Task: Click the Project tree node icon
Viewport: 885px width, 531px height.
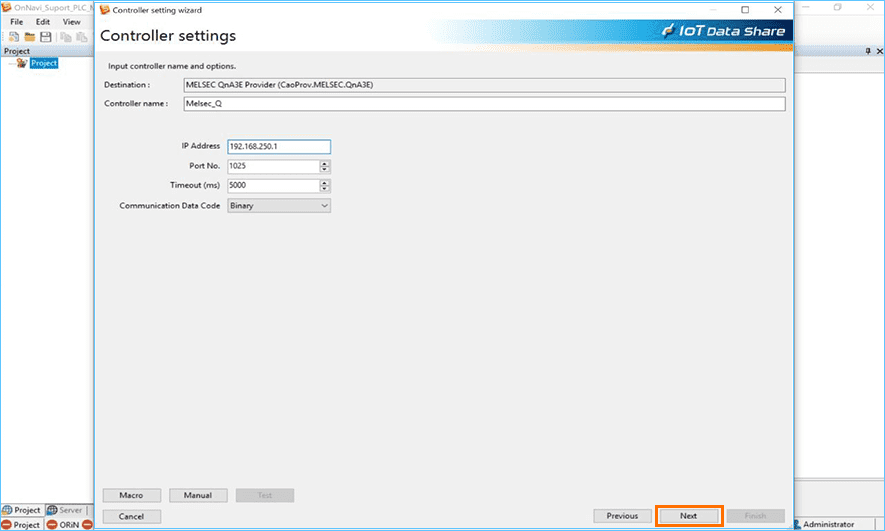Action: click(x=21, y=63)
